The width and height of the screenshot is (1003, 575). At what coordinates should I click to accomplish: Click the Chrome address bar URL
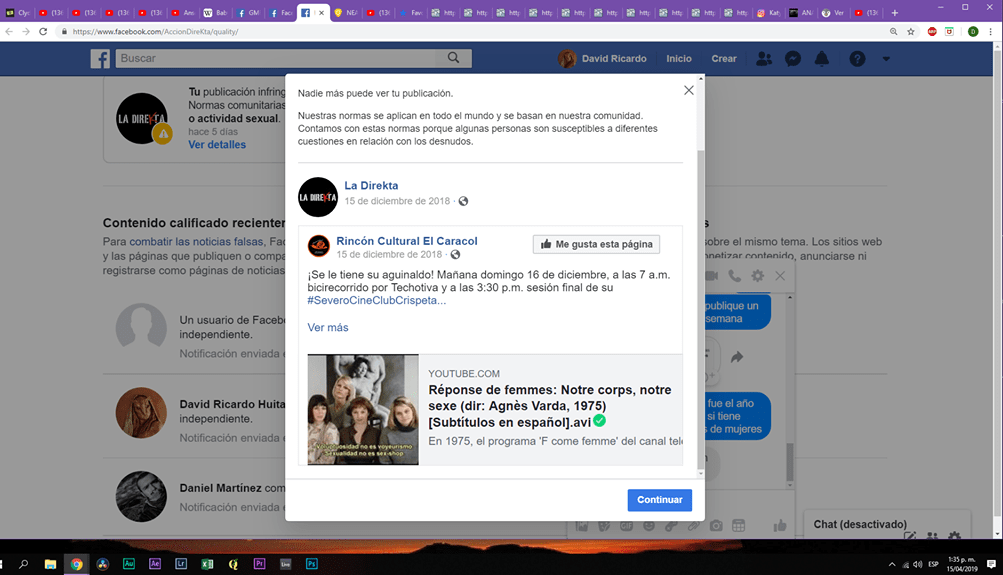click(155, 31)
